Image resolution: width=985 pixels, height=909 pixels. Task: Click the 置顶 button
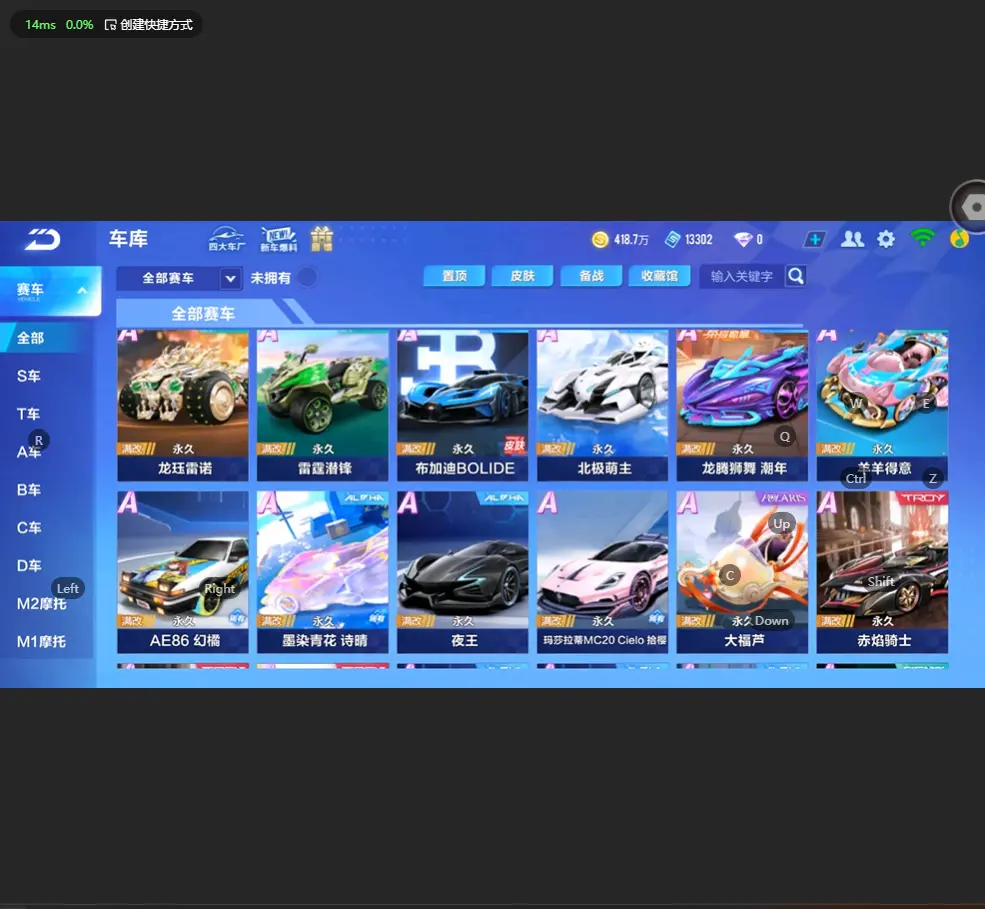(x=454, y=276)
